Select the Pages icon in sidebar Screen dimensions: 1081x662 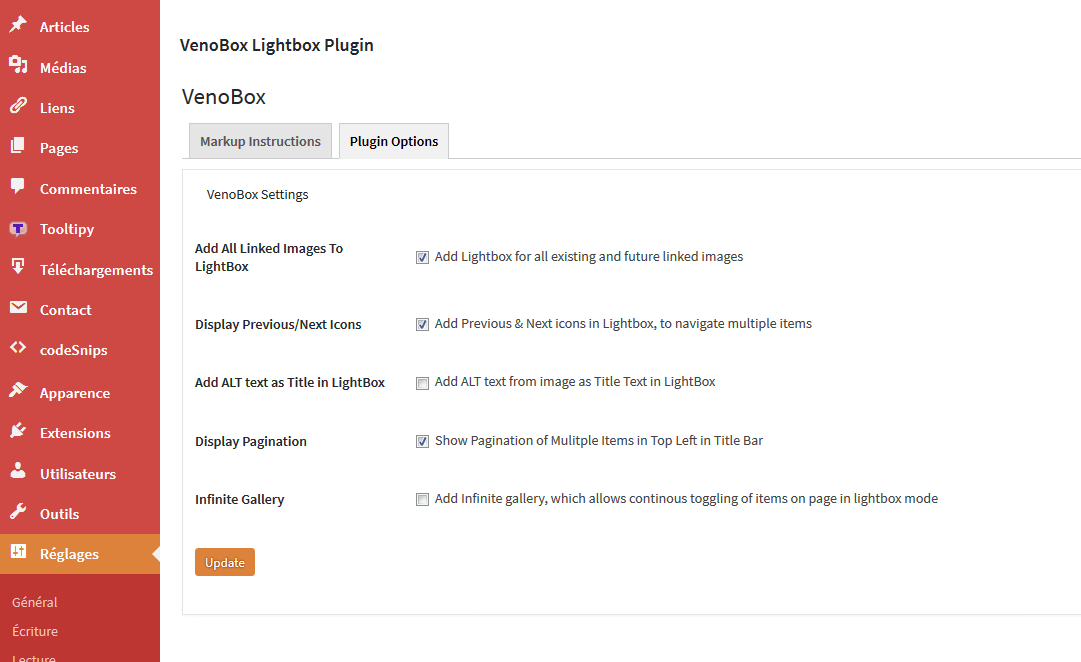coord(18,146)
